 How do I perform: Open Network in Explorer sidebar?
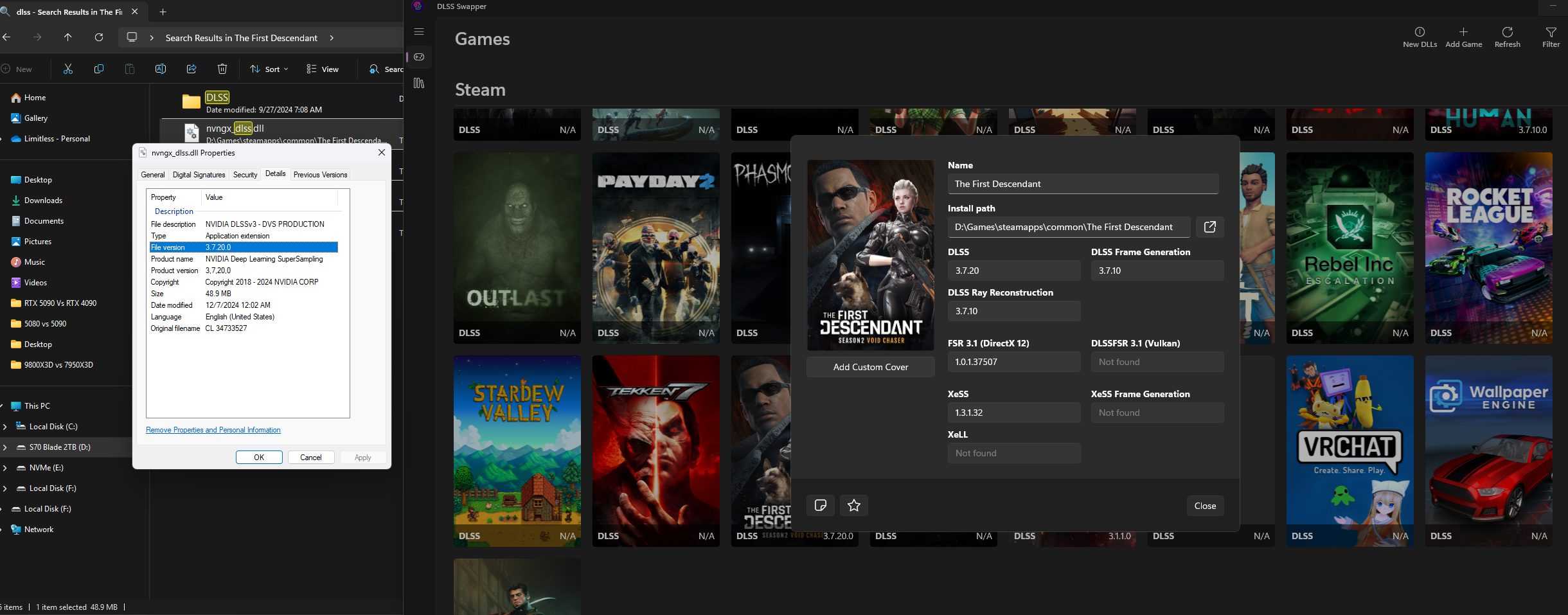click(x=33, y=530)
